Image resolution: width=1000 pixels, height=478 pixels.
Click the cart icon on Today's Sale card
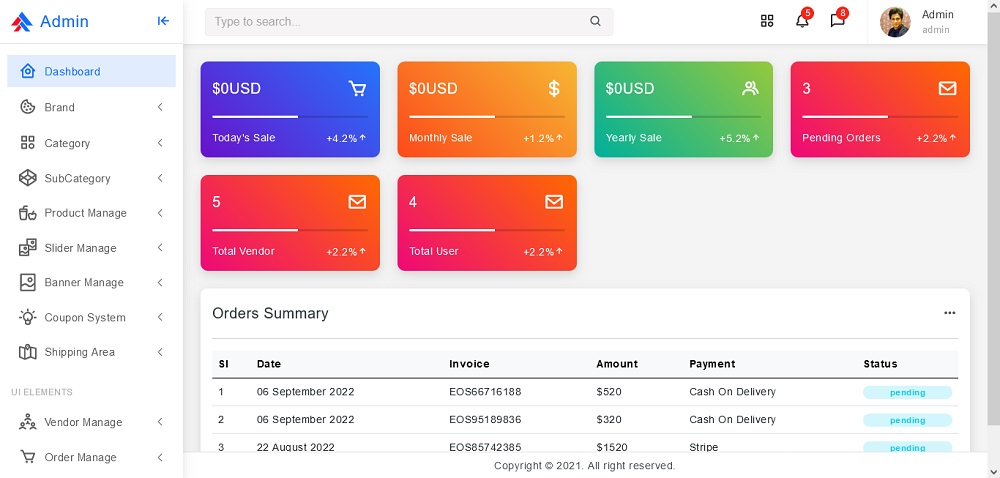[x=357, y=89]
